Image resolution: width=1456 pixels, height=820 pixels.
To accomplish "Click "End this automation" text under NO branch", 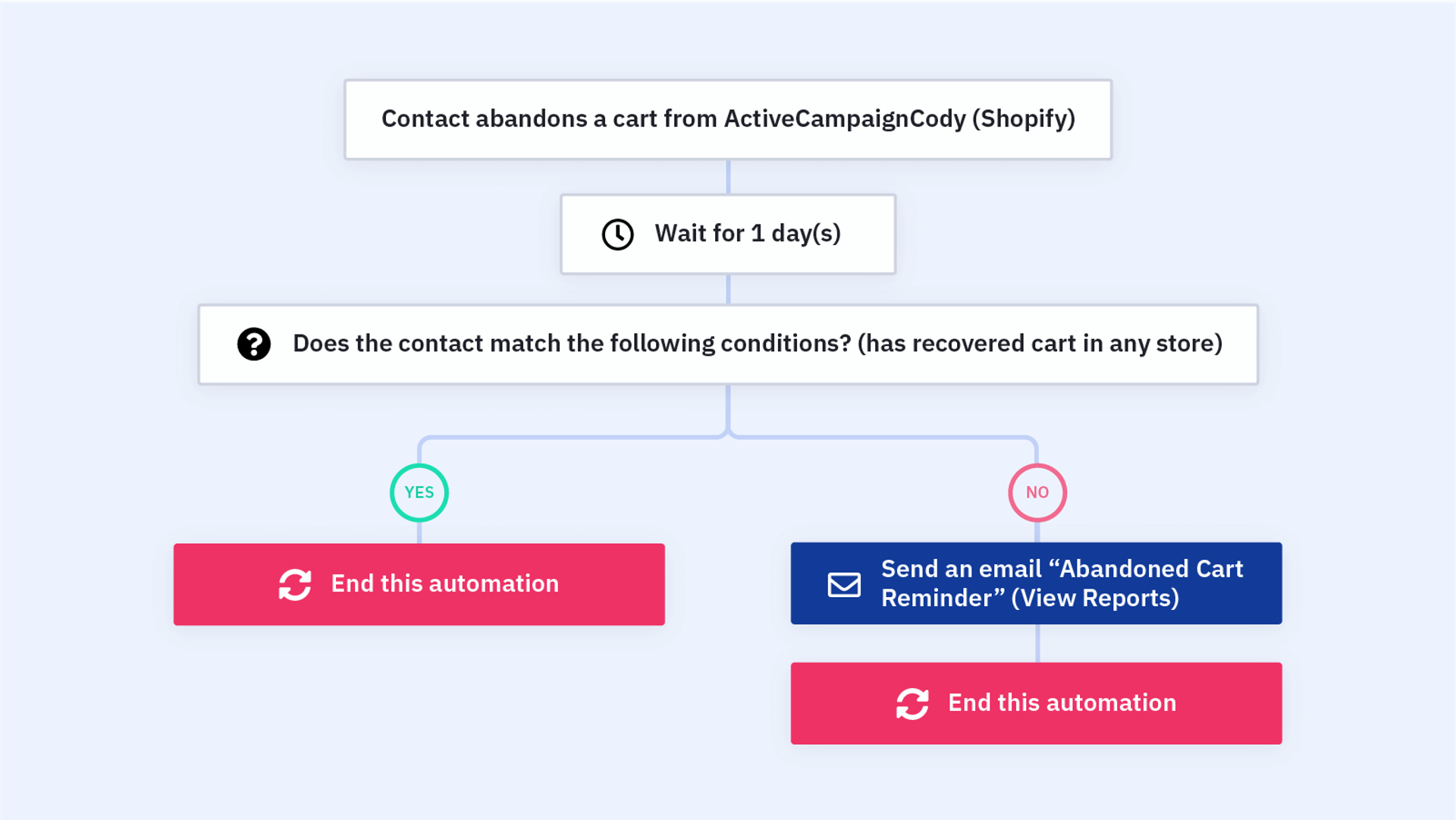I will coord(1062,703).
